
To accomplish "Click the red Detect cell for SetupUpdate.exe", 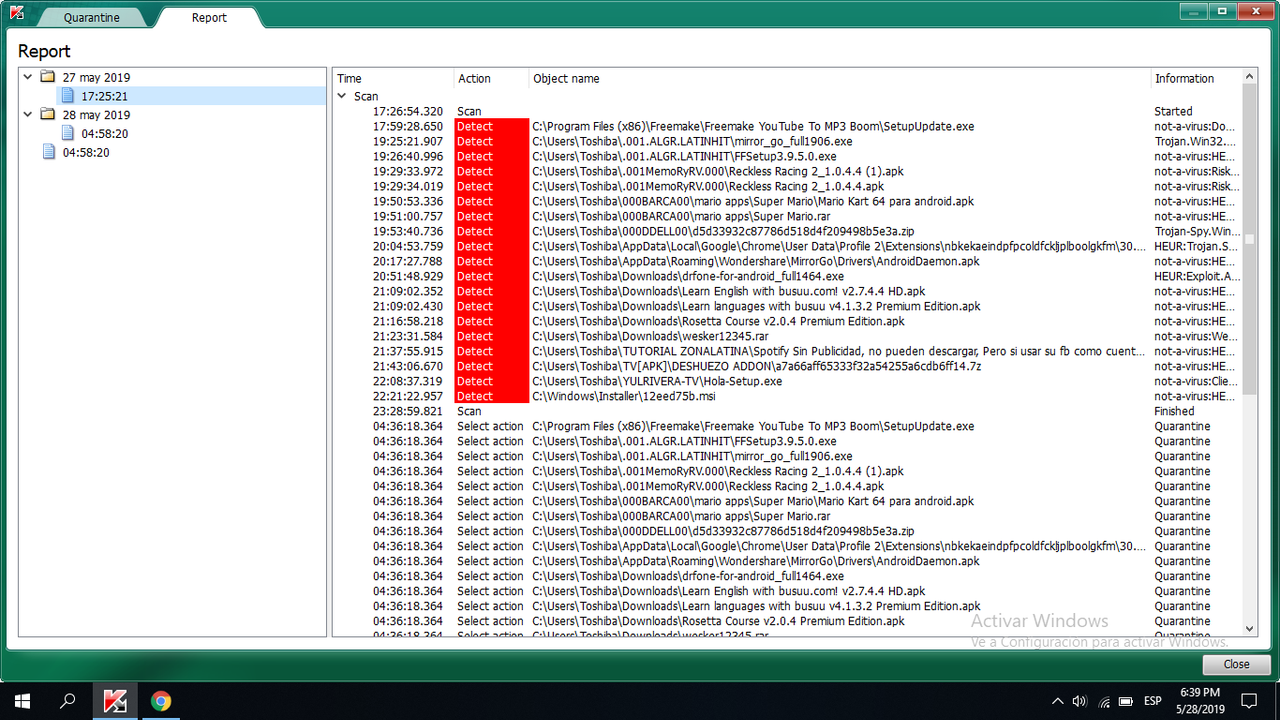I will [491, 126].
